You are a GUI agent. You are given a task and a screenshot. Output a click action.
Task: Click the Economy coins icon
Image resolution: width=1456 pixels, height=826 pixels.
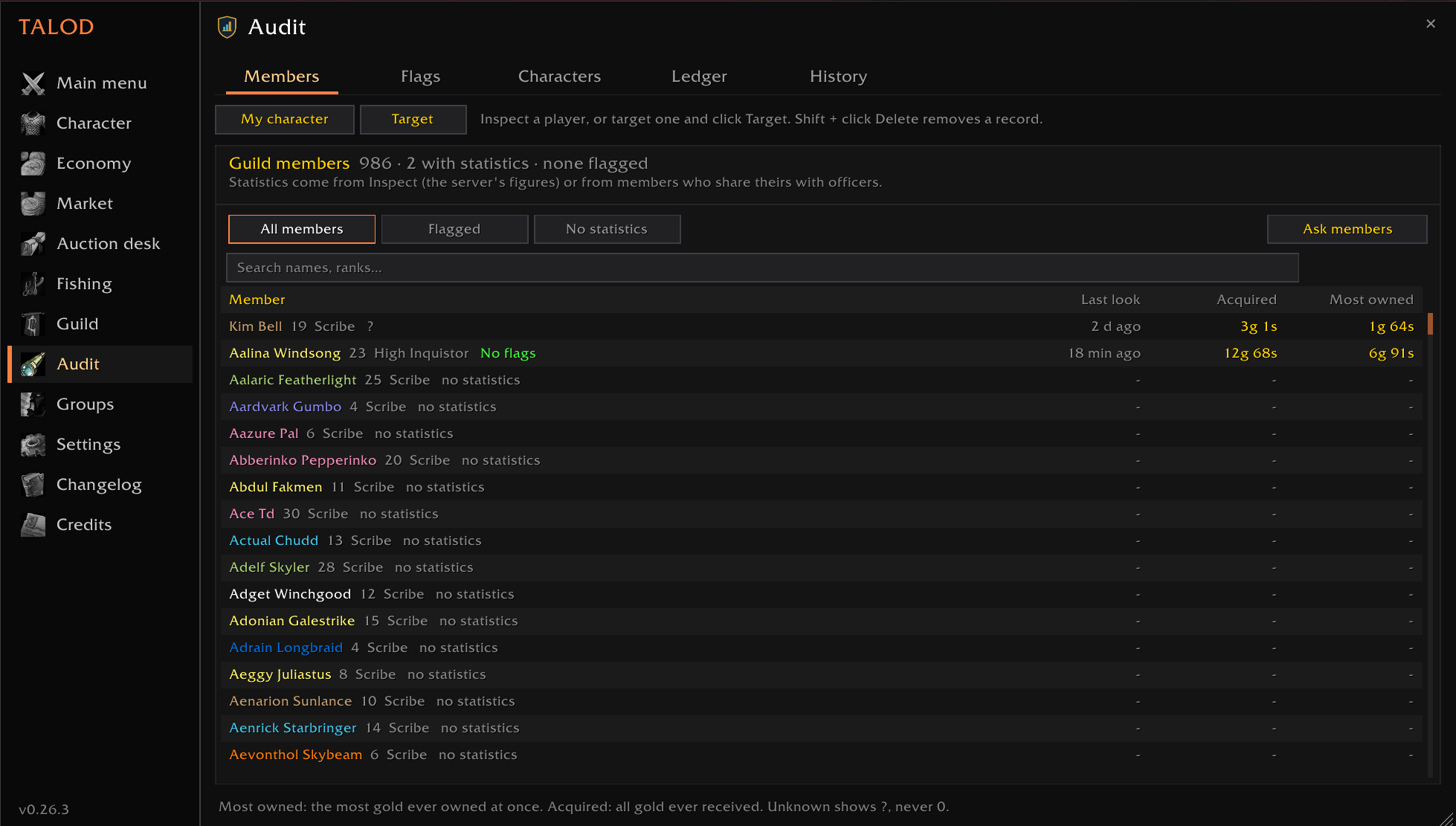click(33, 164)
